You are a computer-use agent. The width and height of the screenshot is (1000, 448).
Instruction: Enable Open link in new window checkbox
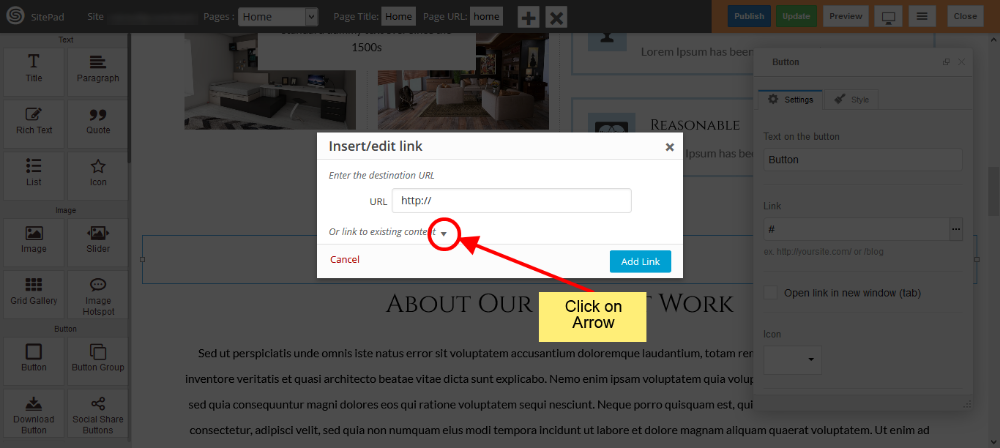(x=771, y=293)
